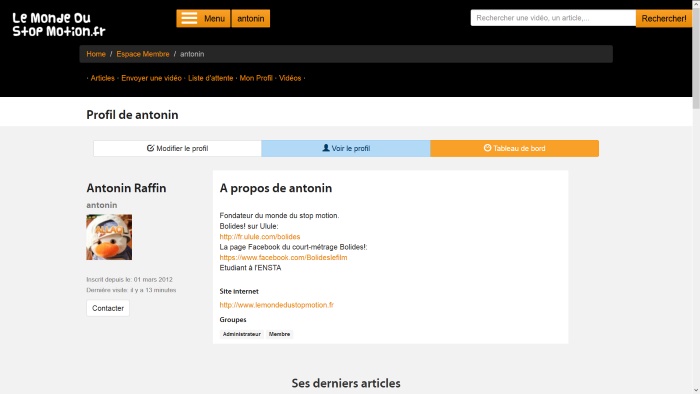Go to Home in breadcrumb

point(96,54)
